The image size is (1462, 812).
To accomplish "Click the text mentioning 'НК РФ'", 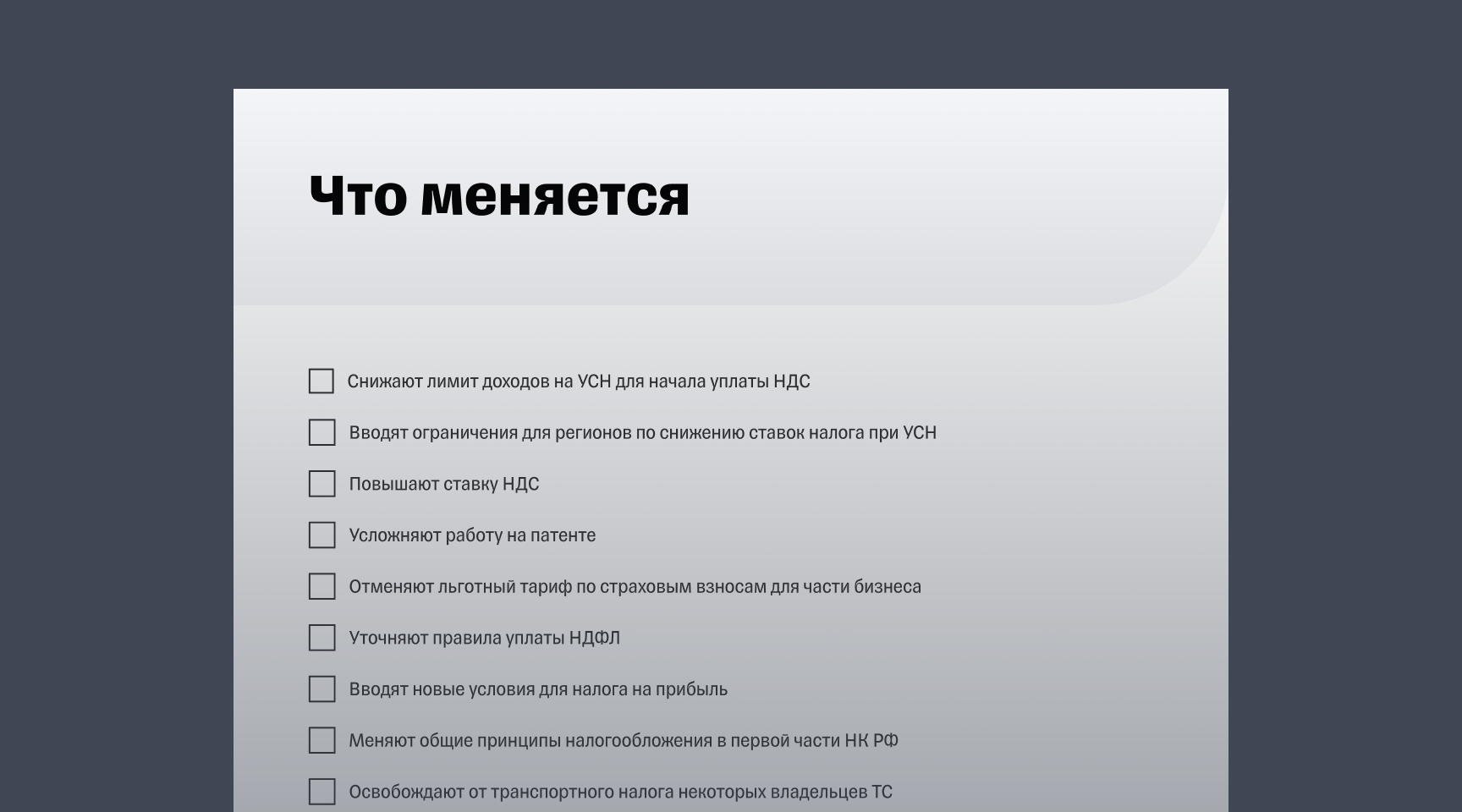I will click(x=624, y=740).
